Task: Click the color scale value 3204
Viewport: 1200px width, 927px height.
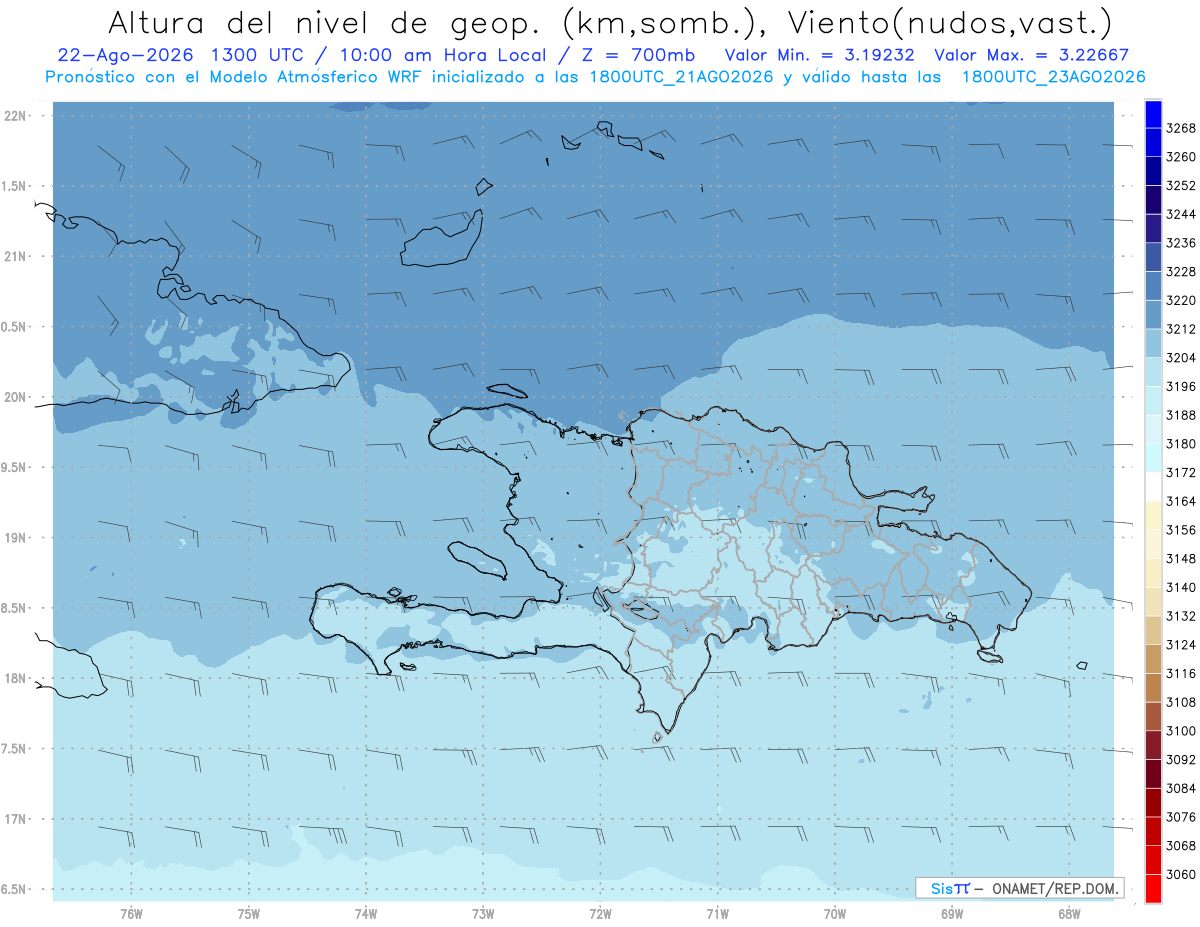Action: pos(1181,358)
